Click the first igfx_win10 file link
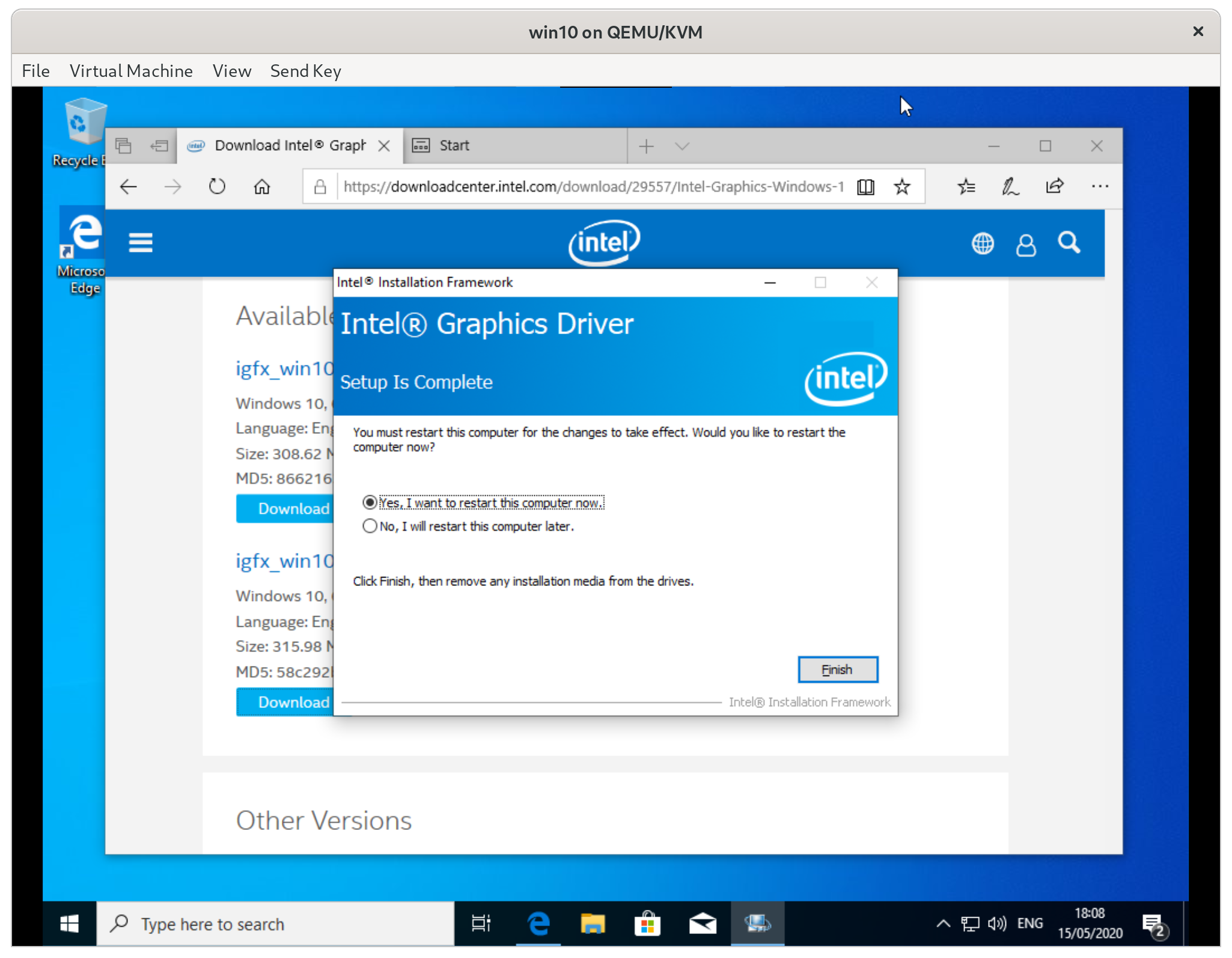This screenshot has width=1232, height=958. tap(284, 368)
